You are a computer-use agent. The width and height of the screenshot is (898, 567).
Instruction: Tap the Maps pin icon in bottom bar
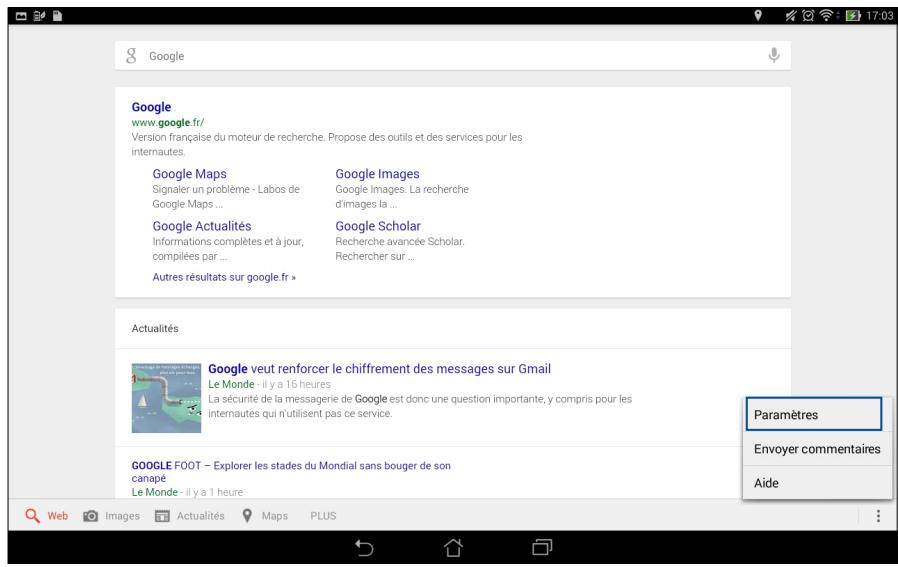click(x=247, y=515)
